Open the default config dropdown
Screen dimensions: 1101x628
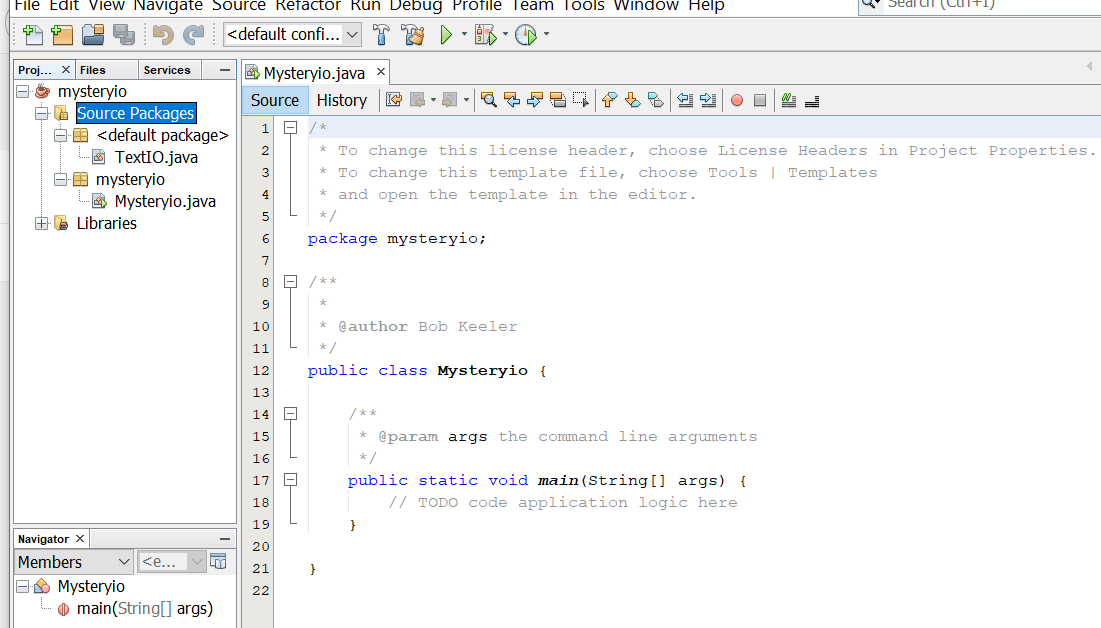pos(353,34)
